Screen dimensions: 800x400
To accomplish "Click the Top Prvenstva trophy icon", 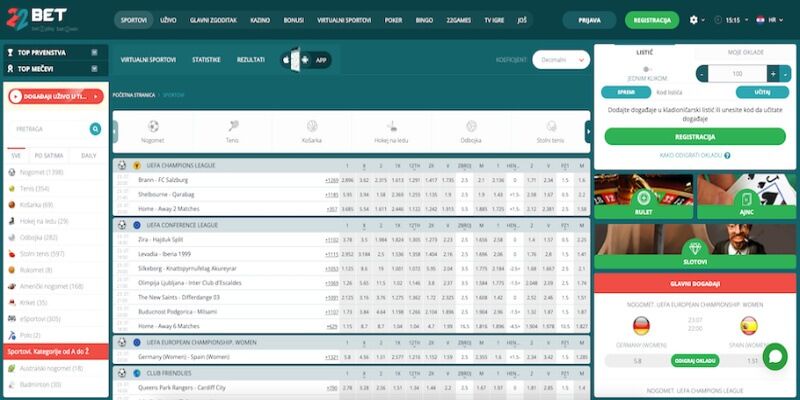I will [11, 53].
